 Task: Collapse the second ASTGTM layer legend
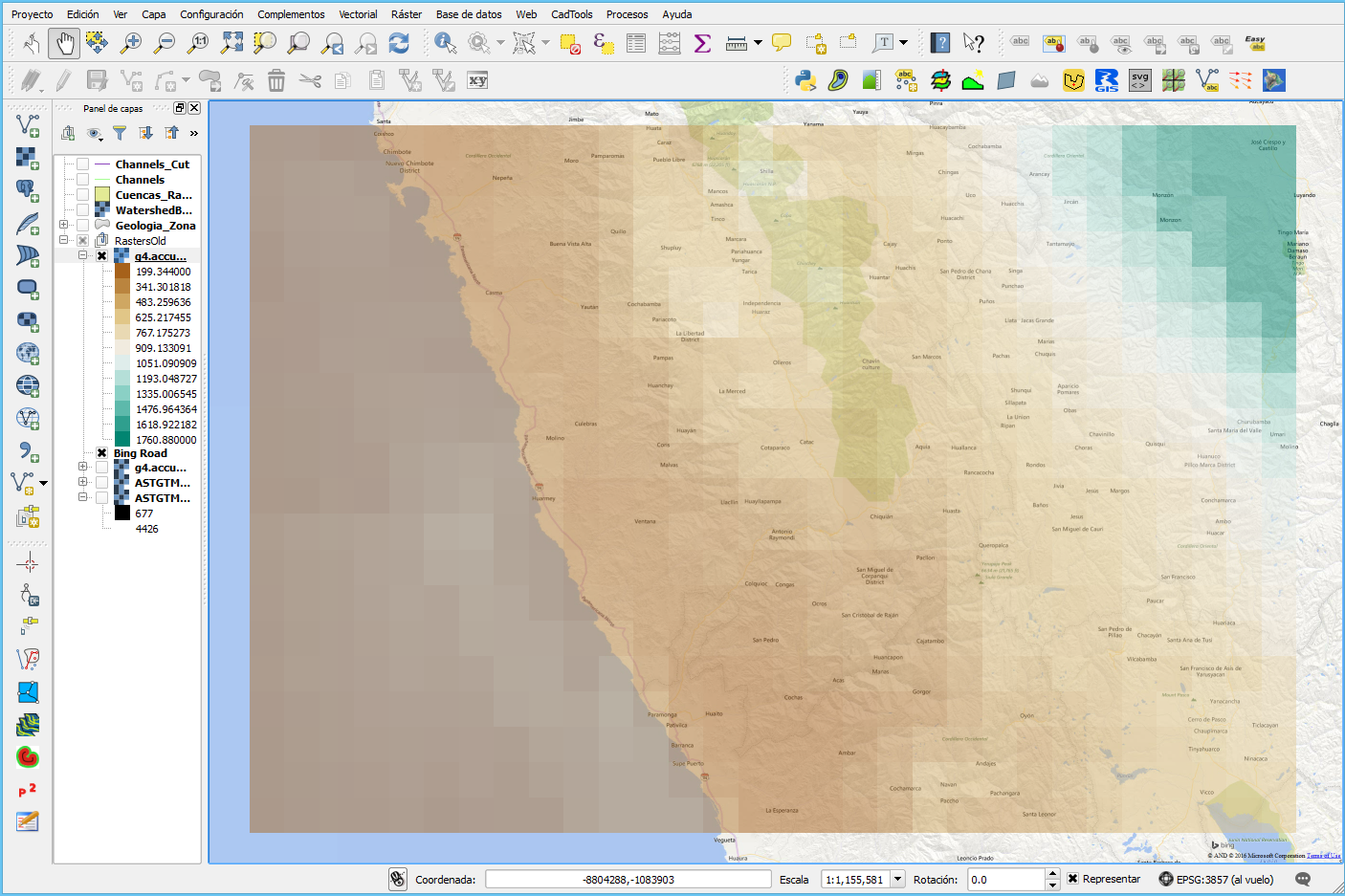click(x=82, y=498)
